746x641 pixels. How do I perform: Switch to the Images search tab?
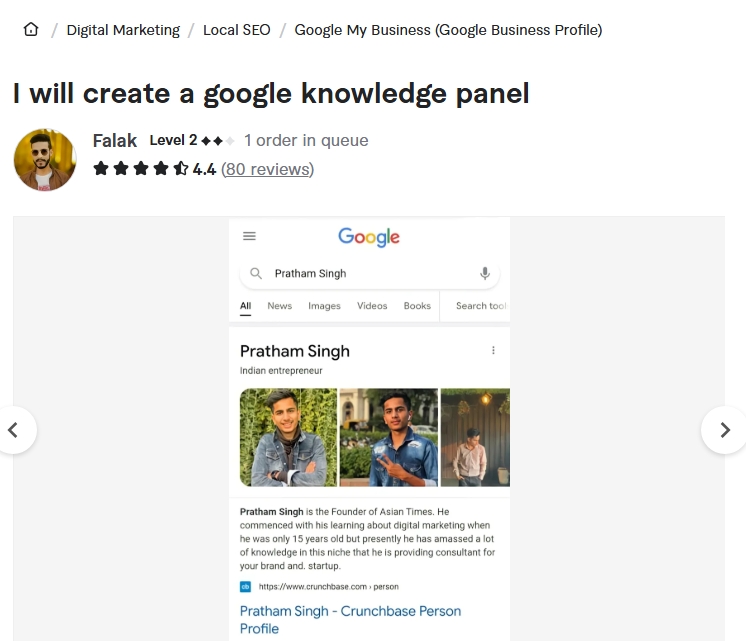[x=324, y=306]
